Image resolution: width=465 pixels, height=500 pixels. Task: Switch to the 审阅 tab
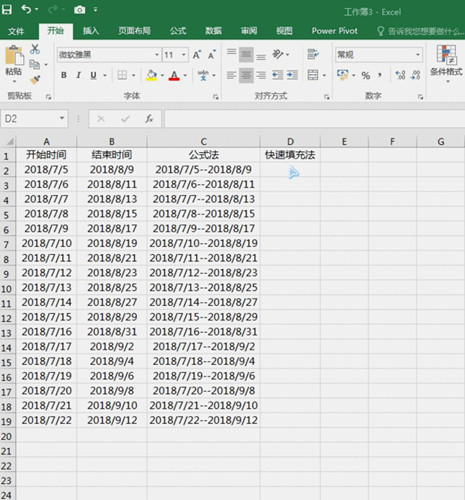click(249, 31)
